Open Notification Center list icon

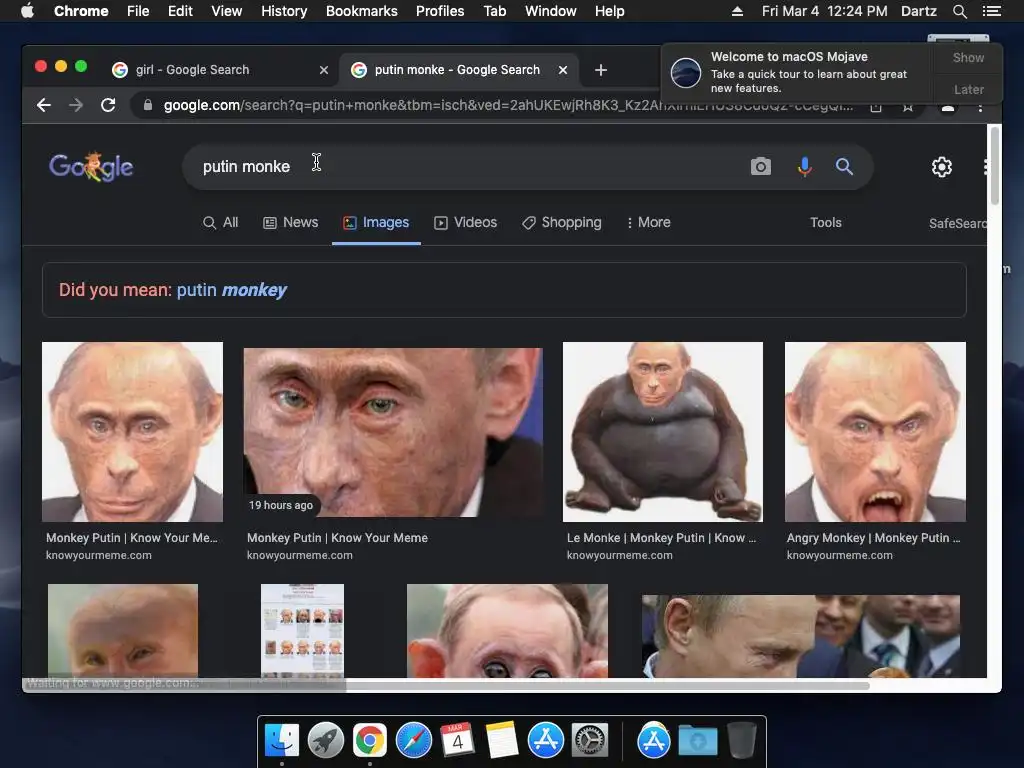(991, 11)
